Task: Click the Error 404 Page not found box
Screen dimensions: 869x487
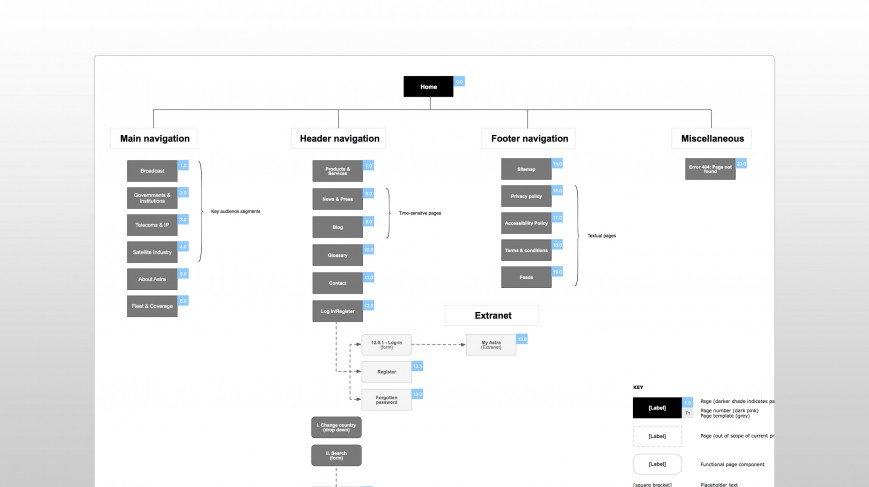Action: 710,169
